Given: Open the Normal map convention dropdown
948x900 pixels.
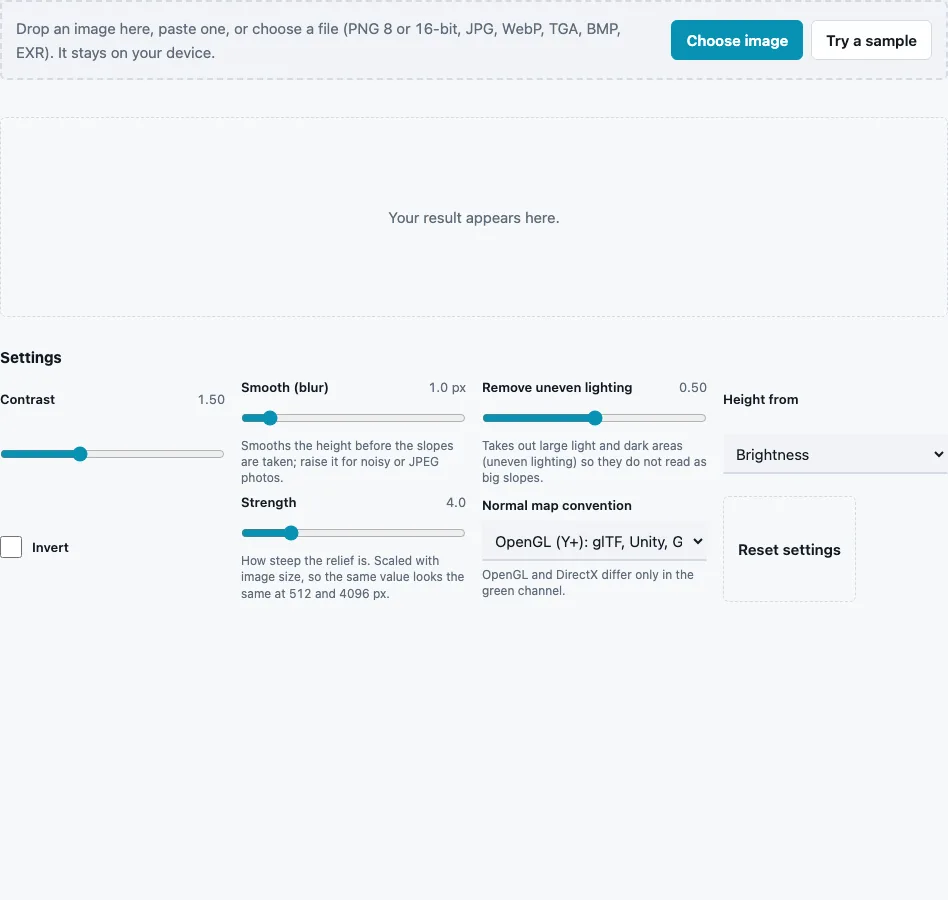Looking at the screenshot, I should tap(594, 542).
